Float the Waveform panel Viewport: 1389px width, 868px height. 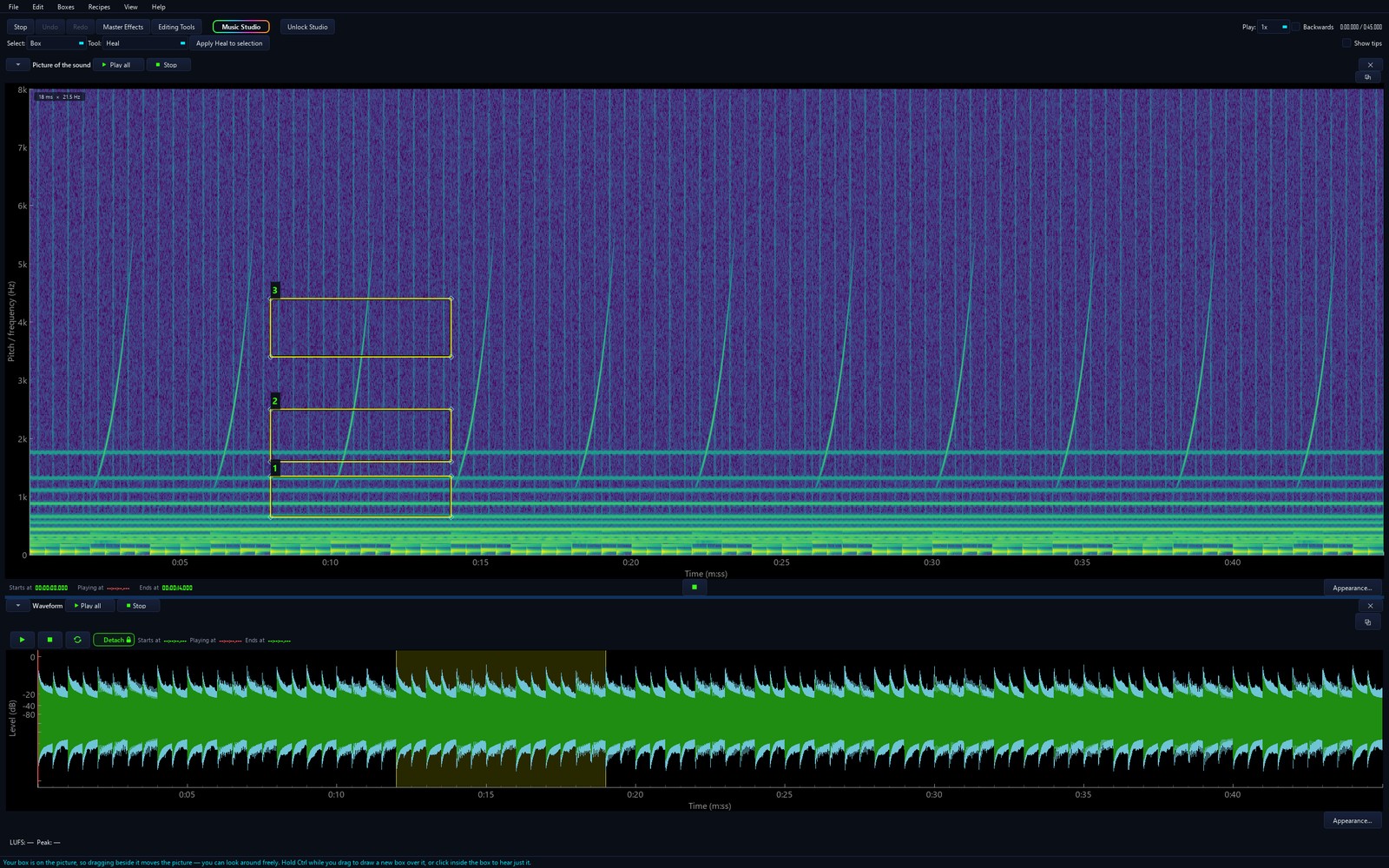coord(1367,621)
